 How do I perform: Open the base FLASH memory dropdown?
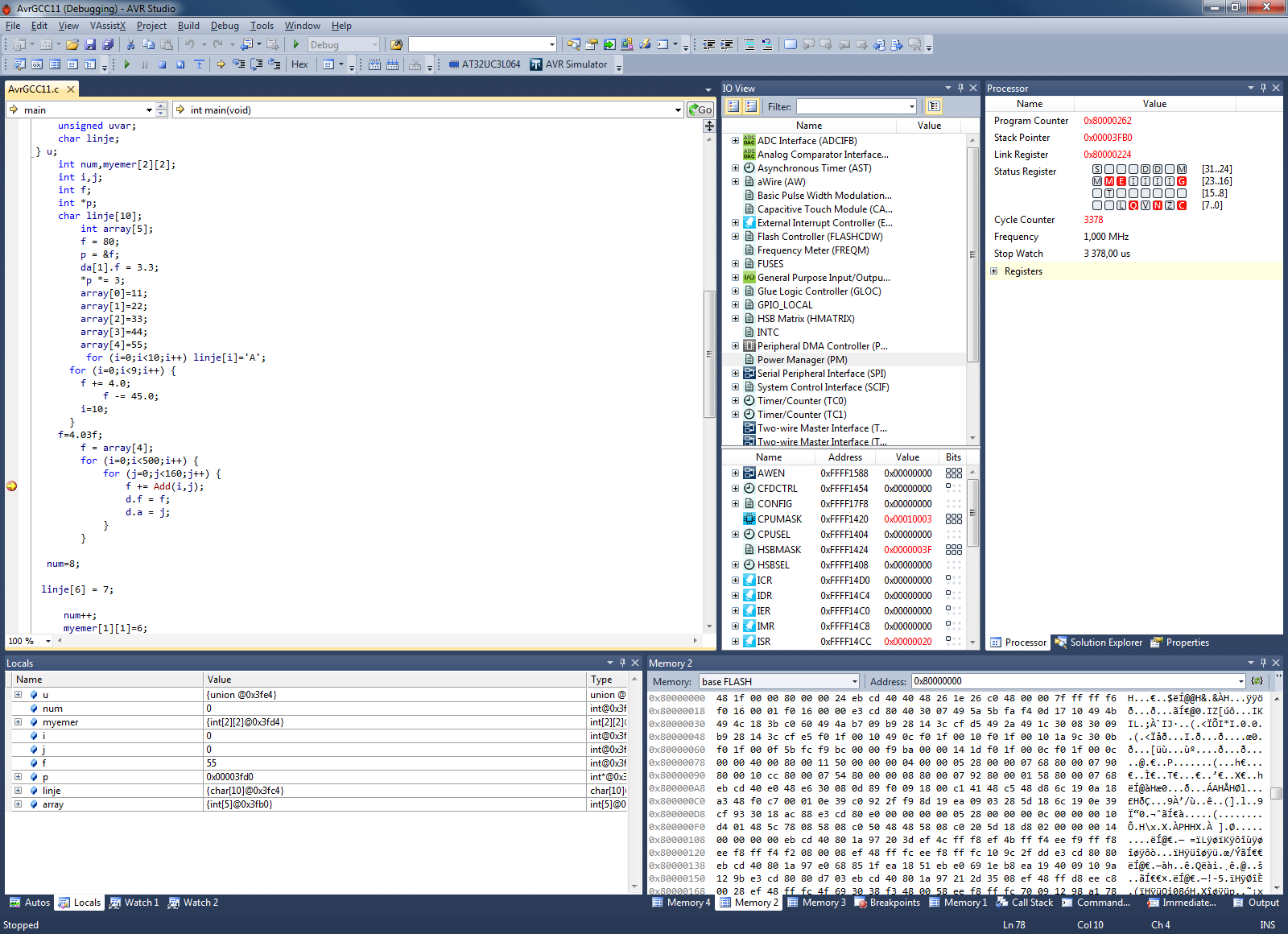(x=855, y=681)
